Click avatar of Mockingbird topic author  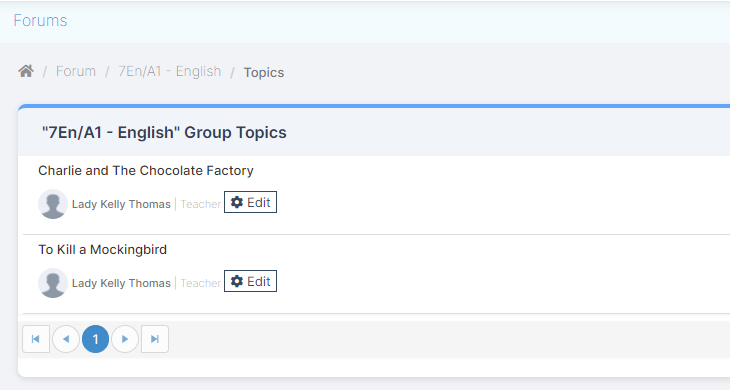click(x=53, y=283)
